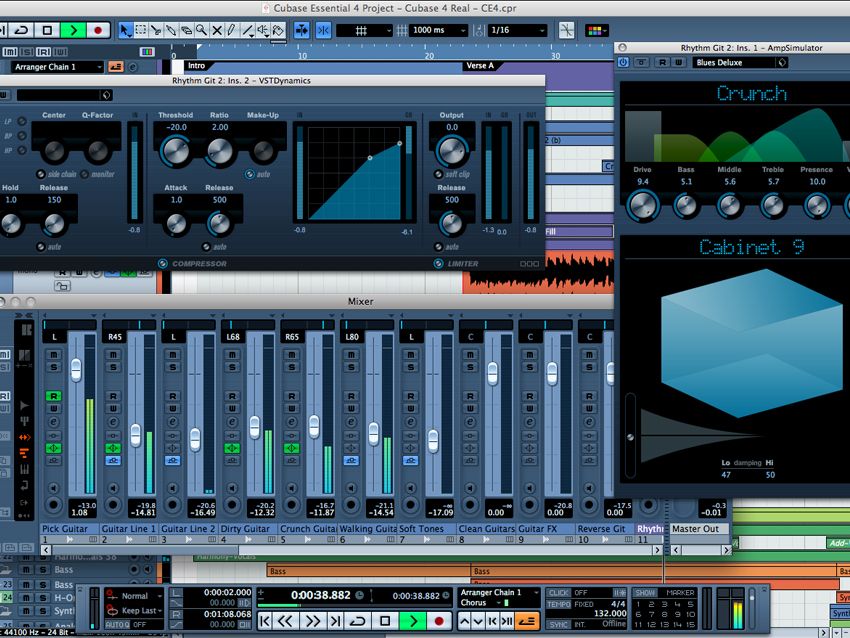Select the Glue tool in the toolbar
The height and width of the screenshot is (638, 850).
tap(171, 30)
